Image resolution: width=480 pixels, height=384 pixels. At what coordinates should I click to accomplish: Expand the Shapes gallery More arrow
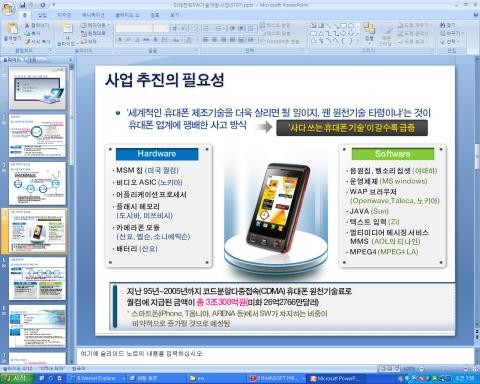pyautogui.click(x=358, y=42)
